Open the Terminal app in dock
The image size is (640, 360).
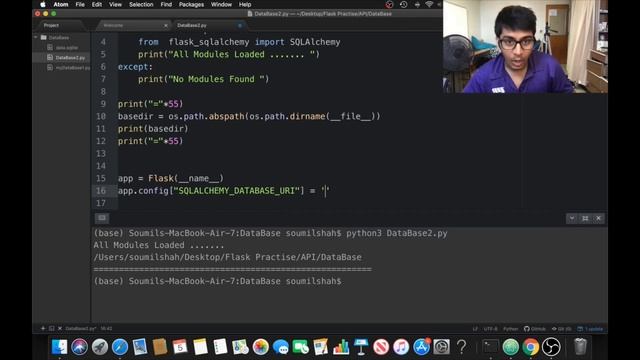[x=490, y=347]
